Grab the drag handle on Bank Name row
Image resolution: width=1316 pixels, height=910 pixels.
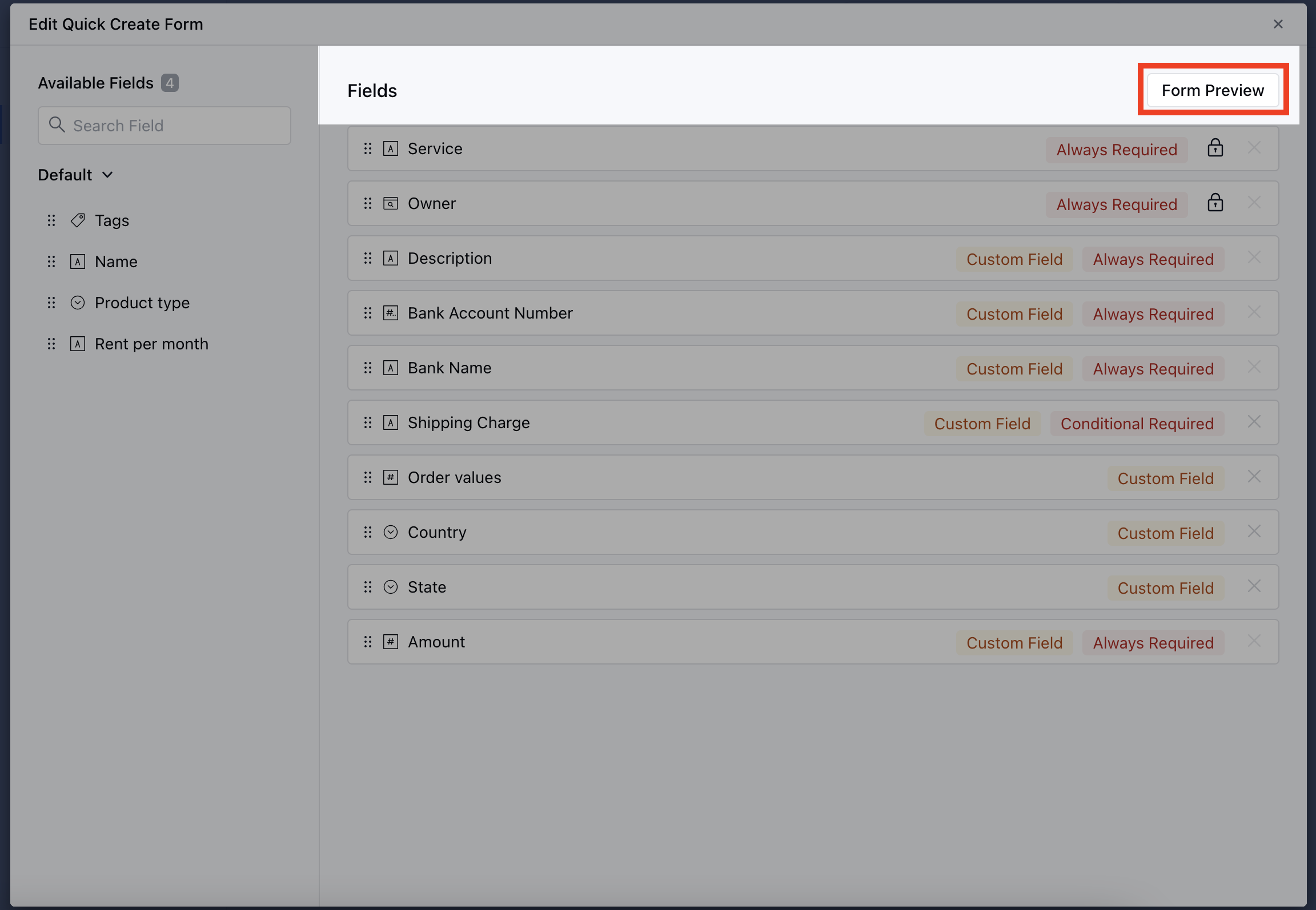(x=368, y=368)
